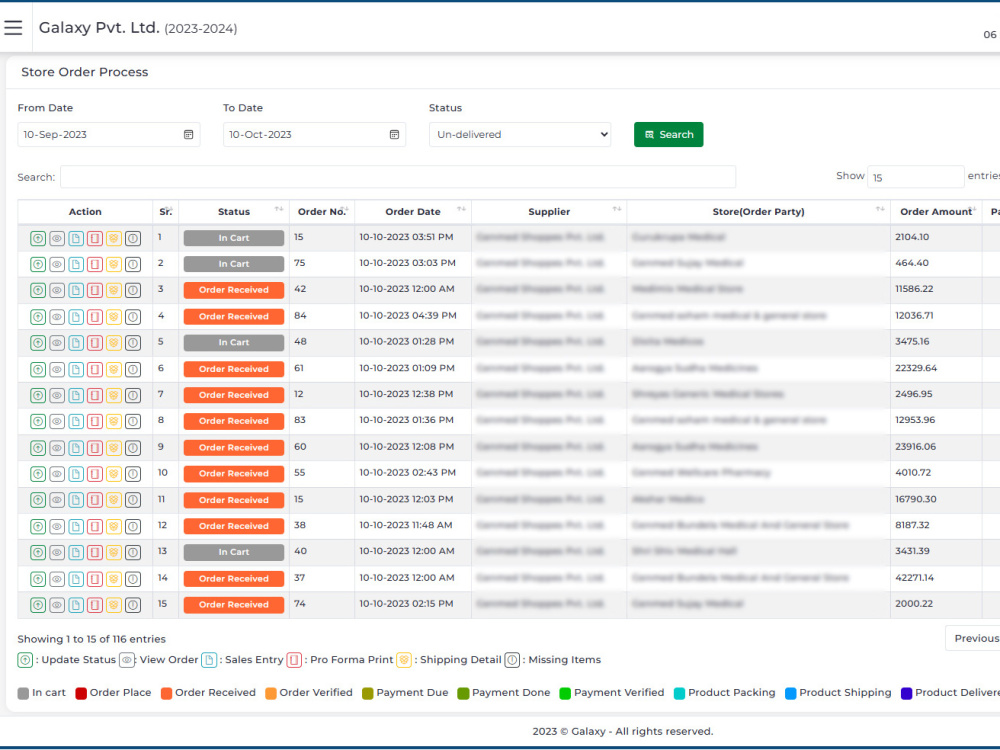Sort table by Order Date column
The width and height of the screenshot is (1000, 750).
click(413, 212)
